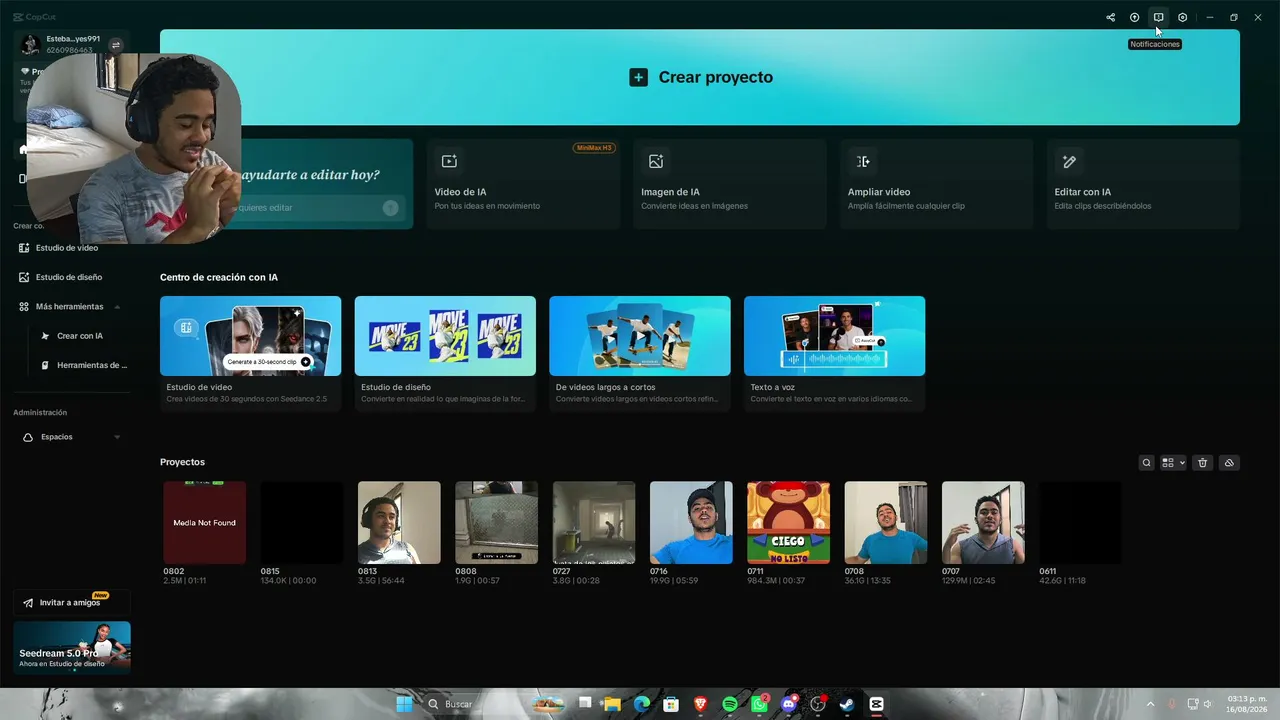
Task: Search projects with the magnifier icon
Action: tap(1147, 463)
